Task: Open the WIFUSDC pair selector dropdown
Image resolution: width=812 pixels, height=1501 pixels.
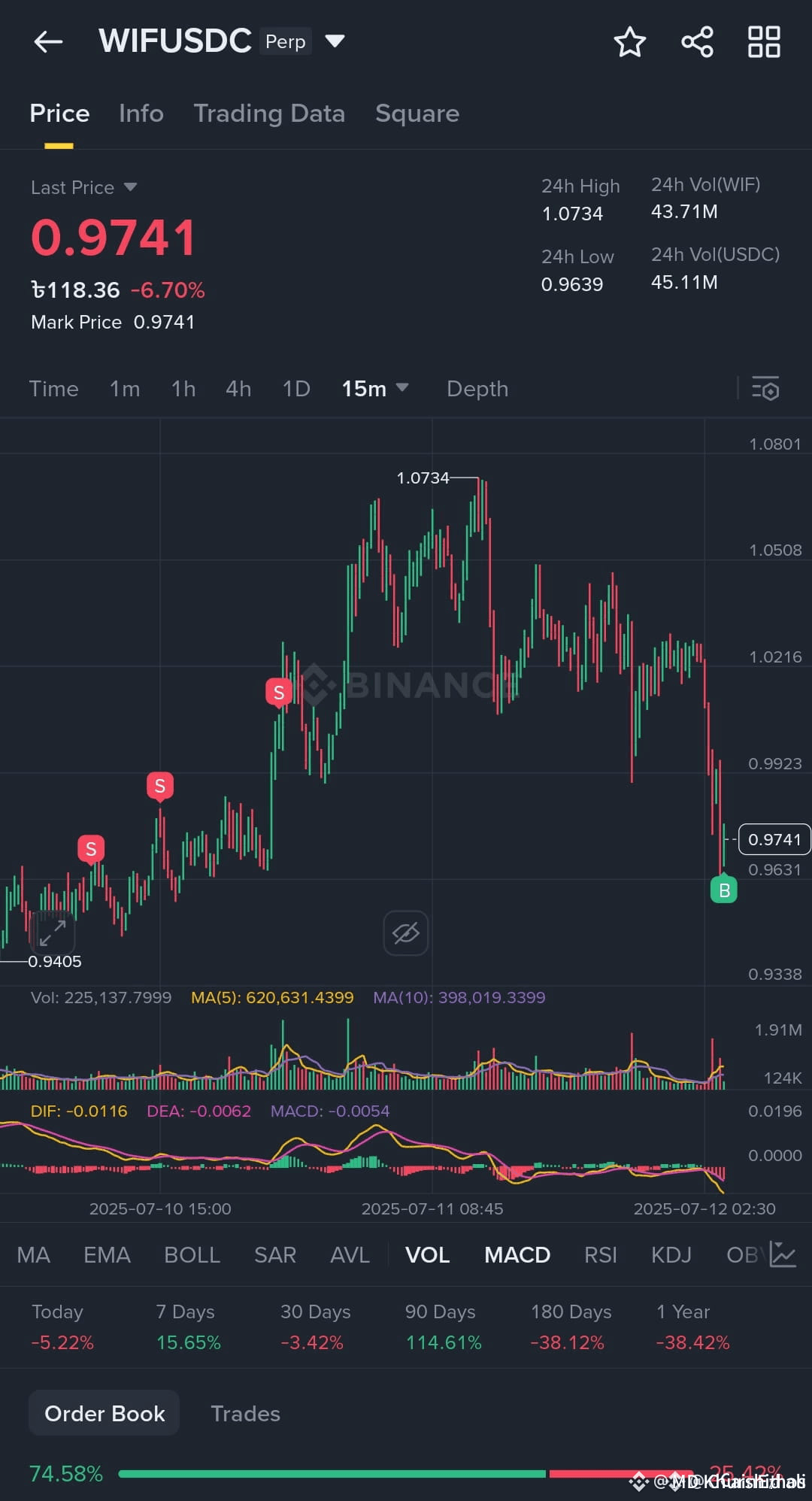Action: [x=335, y=41]
